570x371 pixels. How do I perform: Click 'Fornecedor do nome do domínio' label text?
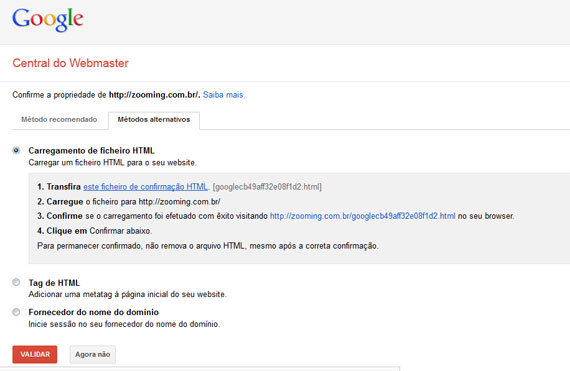coord(94,312)
